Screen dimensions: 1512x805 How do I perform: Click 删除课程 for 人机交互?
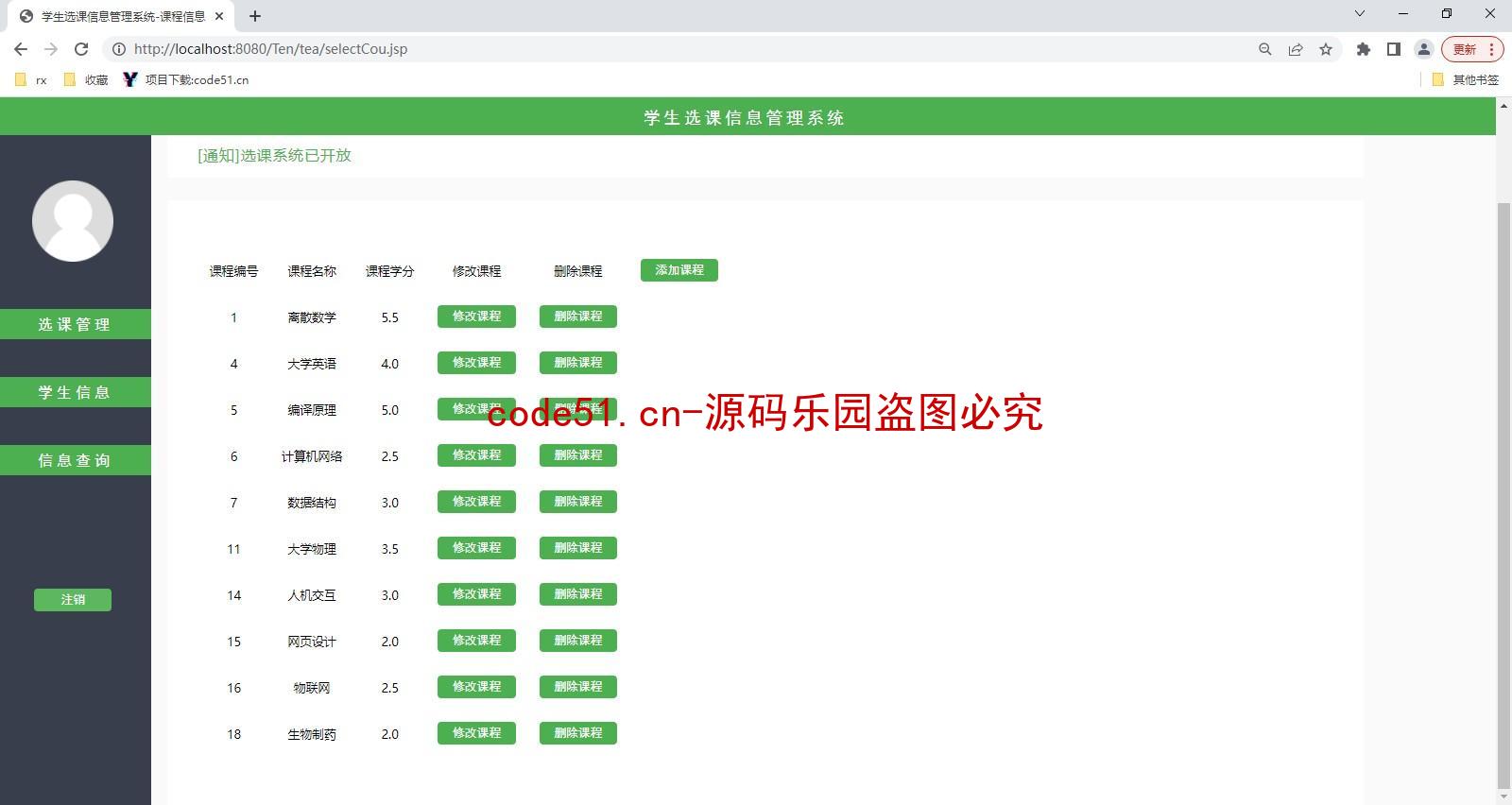[578, 594]
